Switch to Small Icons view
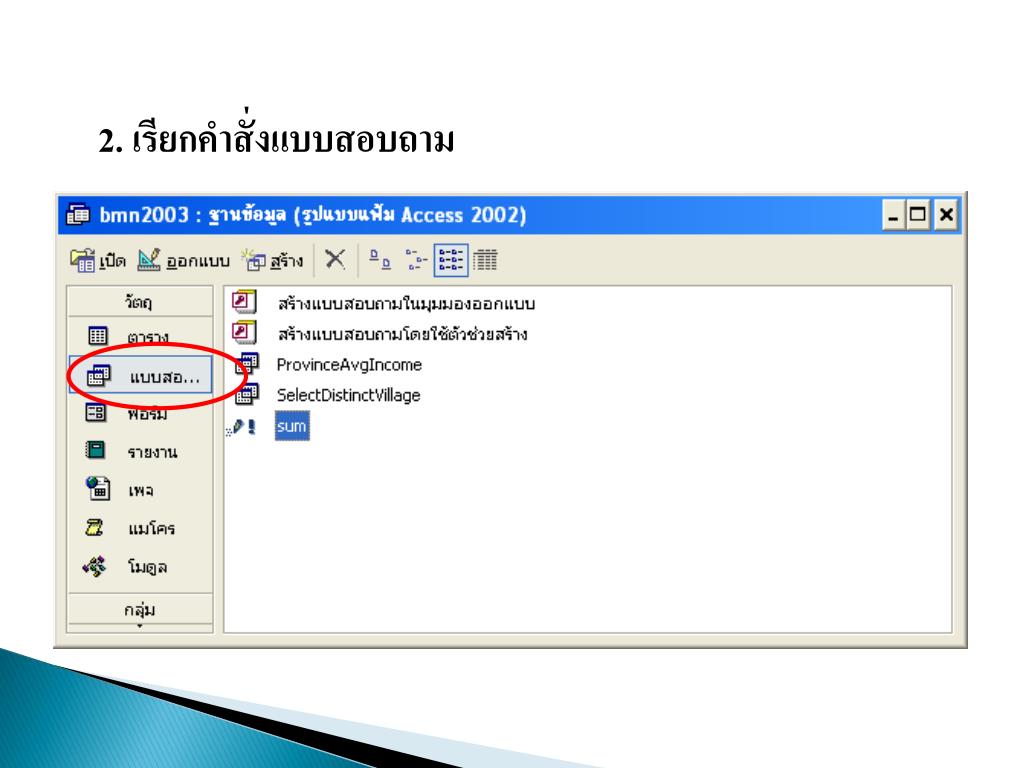The image size is (1024, 768). [415, 260]
